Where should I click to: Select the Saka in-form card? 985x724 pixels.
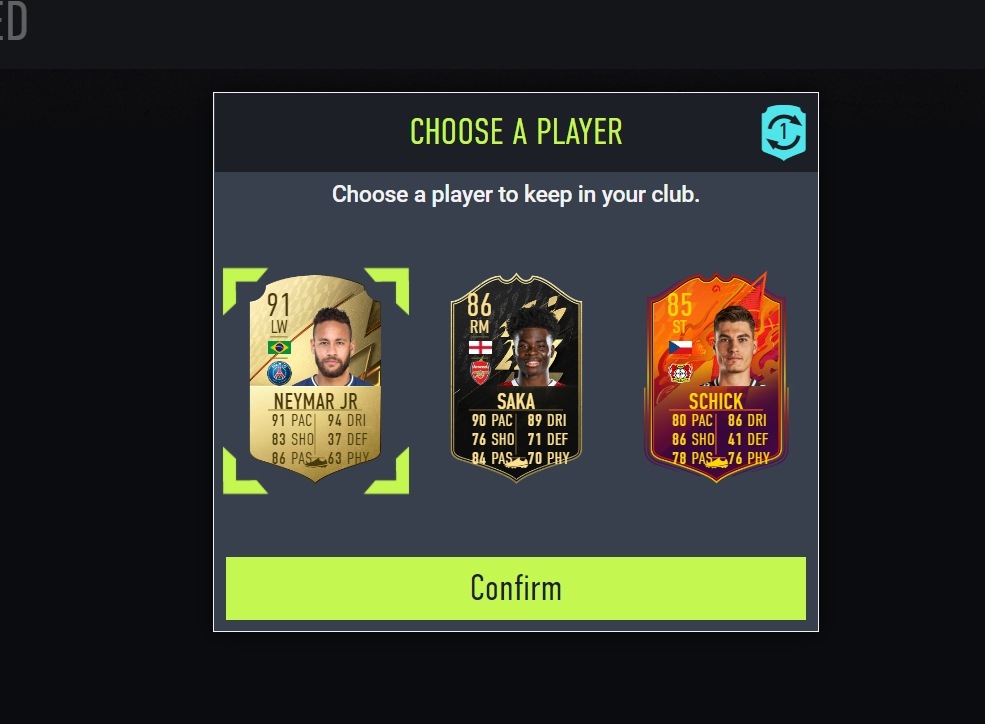(x=516, y=379)
